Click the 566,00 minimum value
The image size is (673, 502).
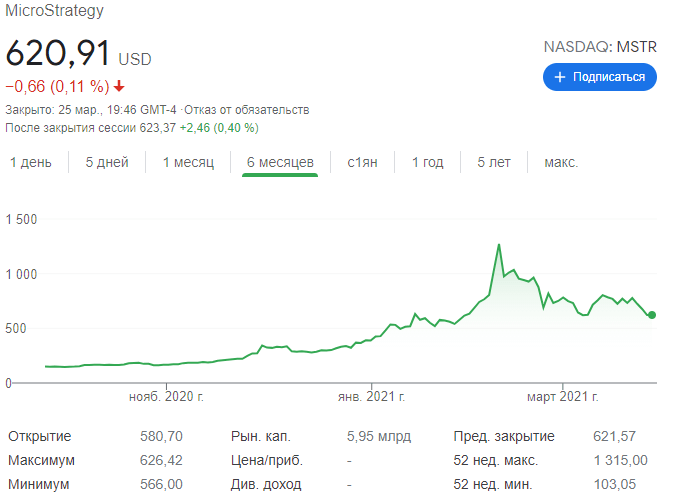(x=161, y=484)
